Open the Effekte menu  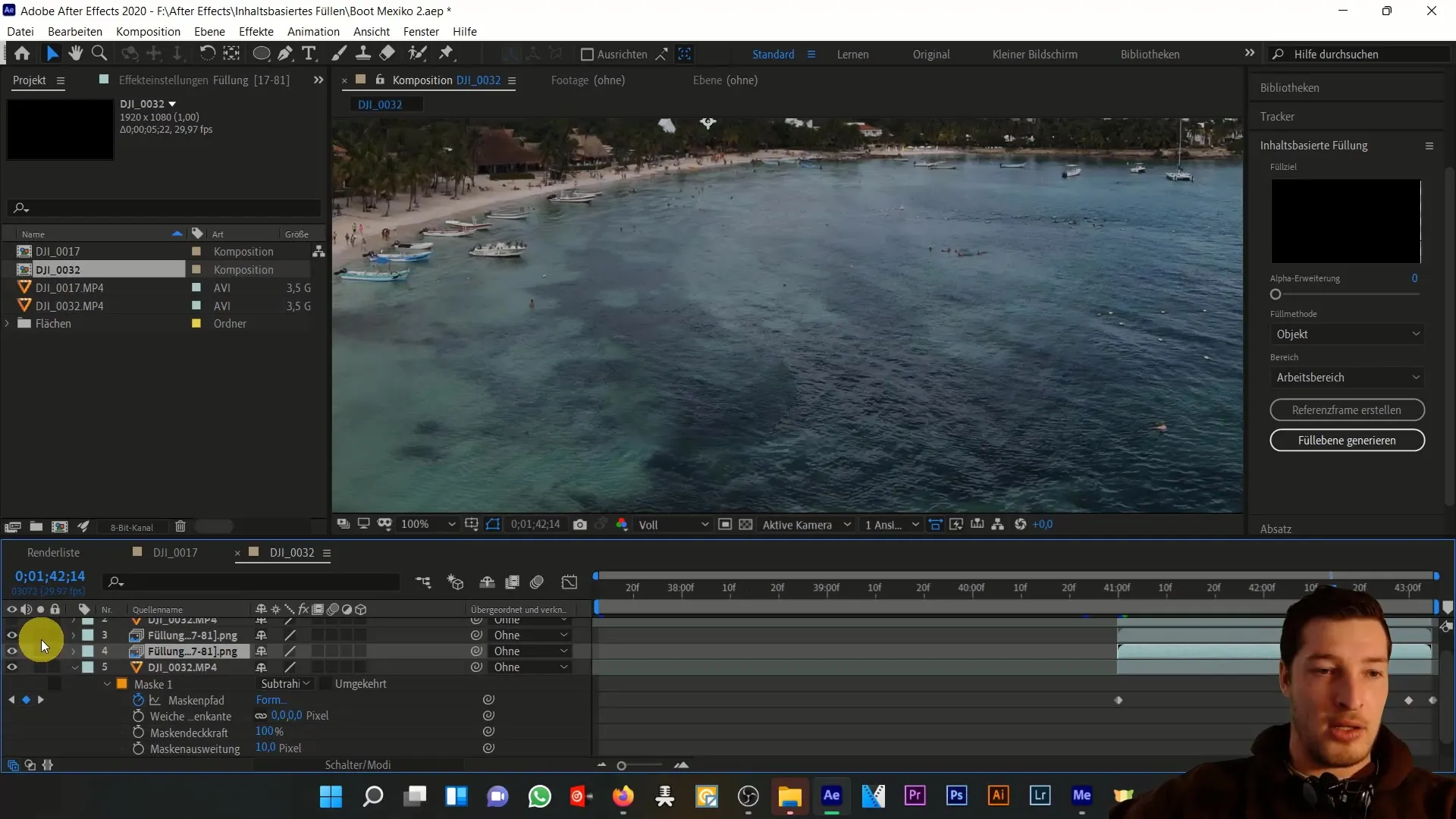pos(256,31)
